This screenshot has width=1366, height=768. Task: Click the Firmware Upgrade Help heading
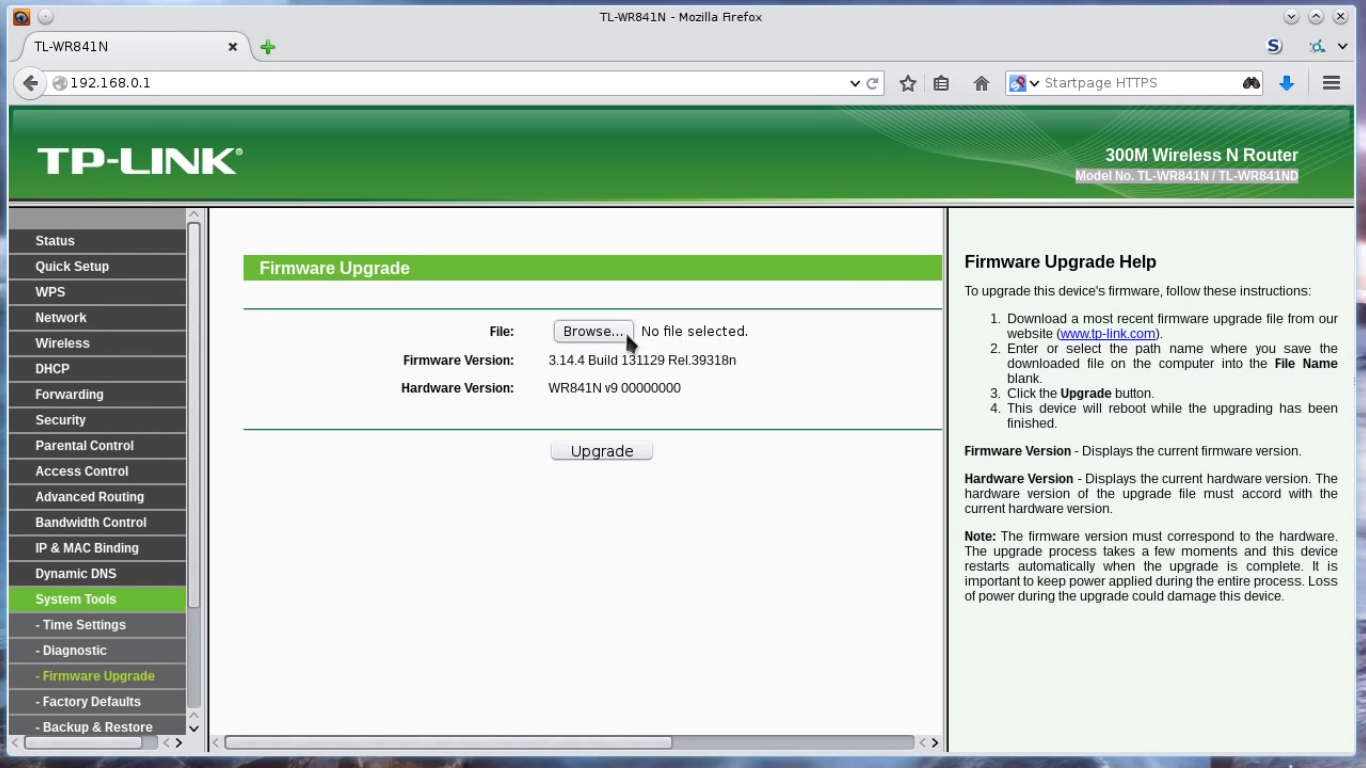pos(1060,262)
